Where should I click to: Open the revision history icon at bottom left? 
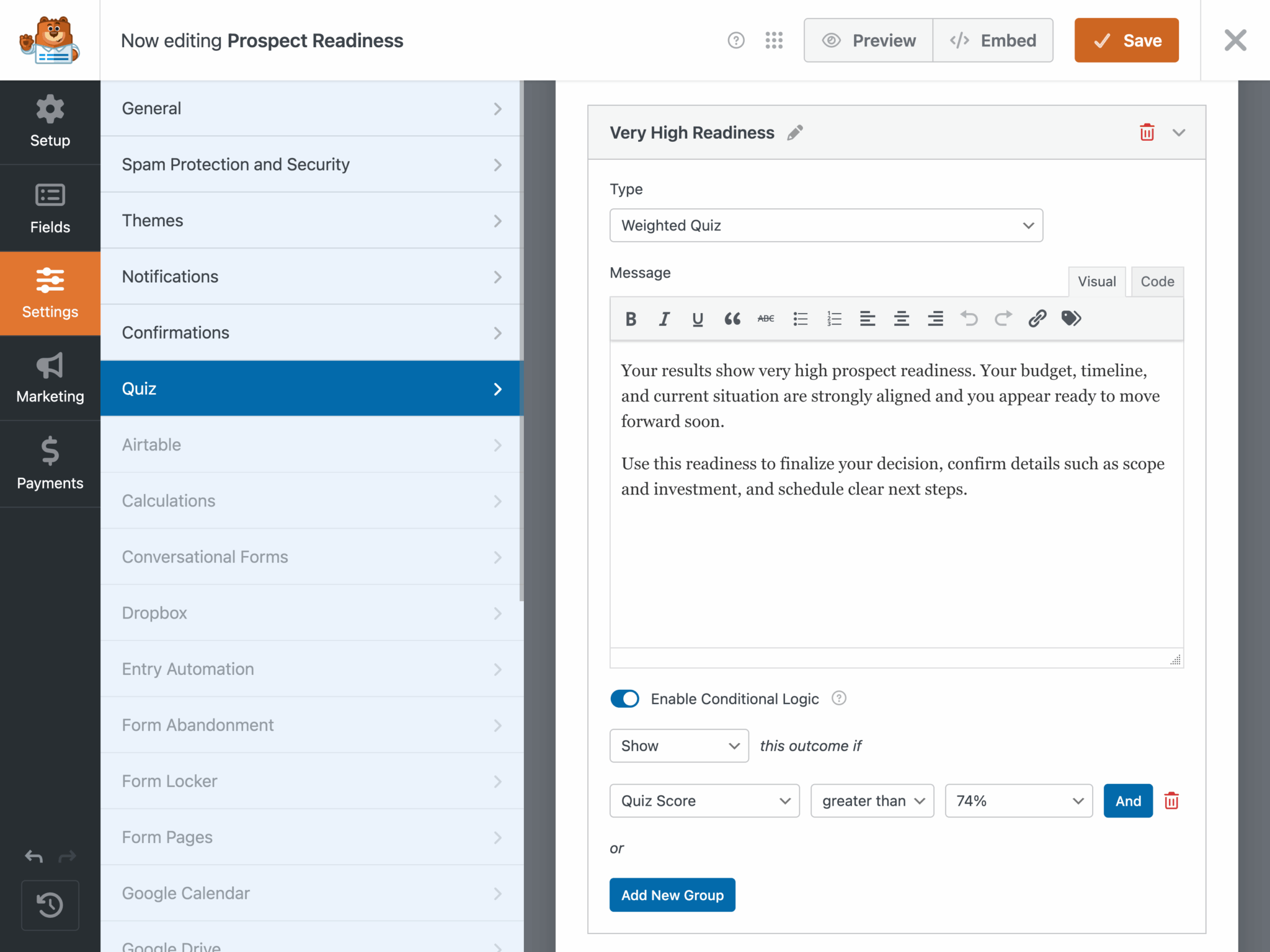(x=50, y=905)
